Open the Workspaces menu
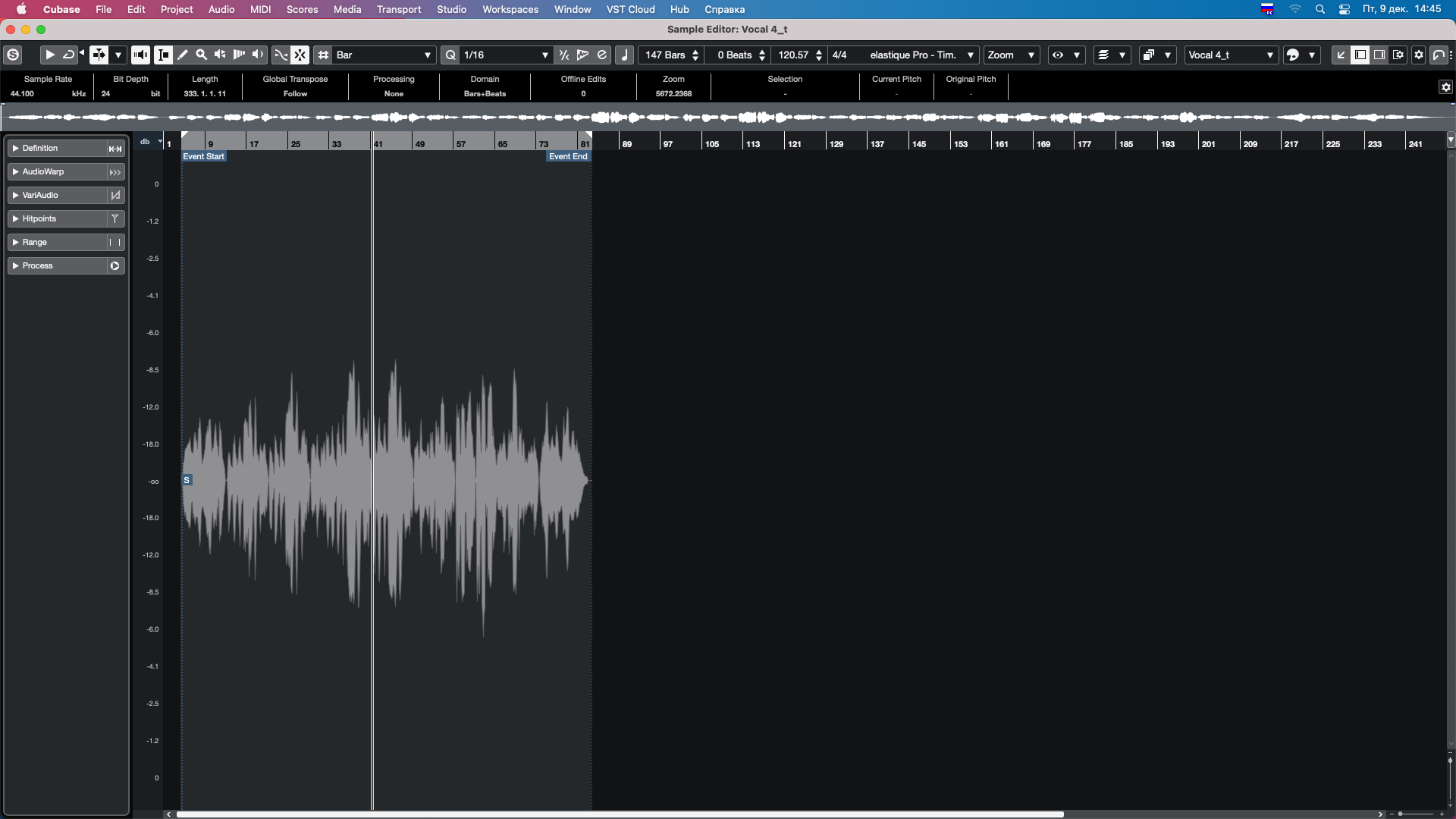 click(x=510, y=9)
